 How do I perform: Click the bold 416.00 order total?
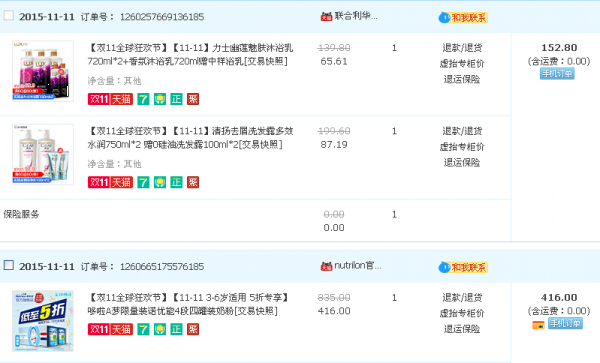tap(559, 298)
